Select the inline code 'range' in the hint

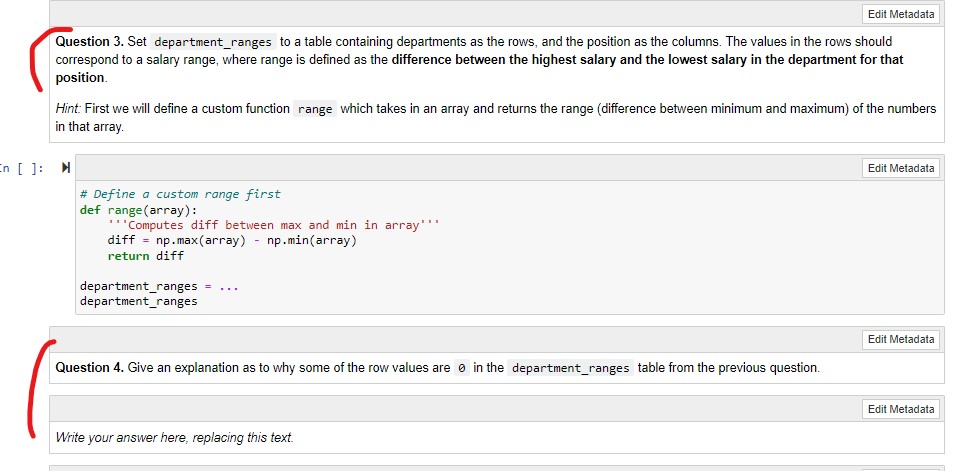(x=315, y=109)
